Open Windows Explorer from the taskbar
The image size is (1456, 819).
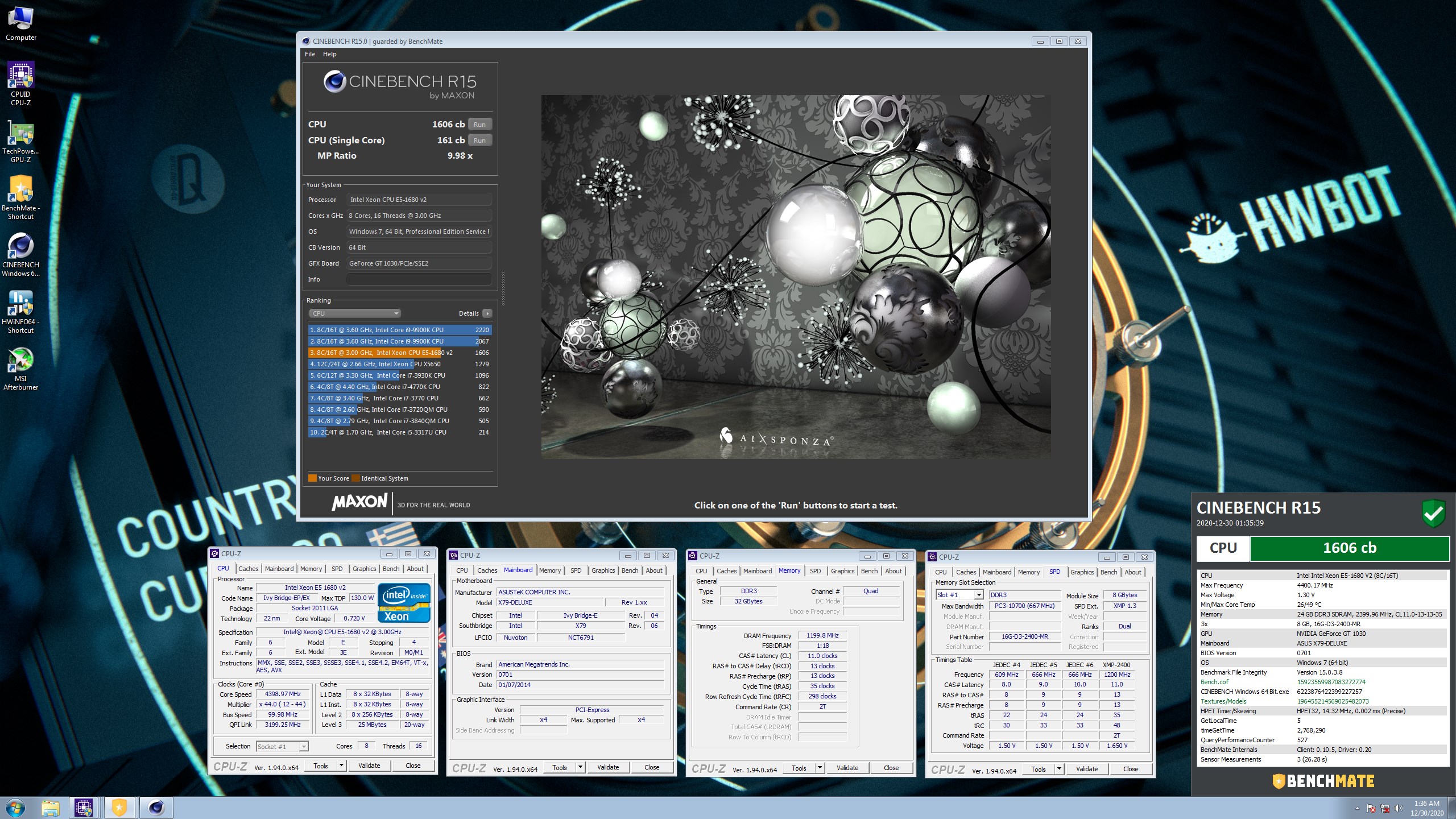(x=51, y=808)
